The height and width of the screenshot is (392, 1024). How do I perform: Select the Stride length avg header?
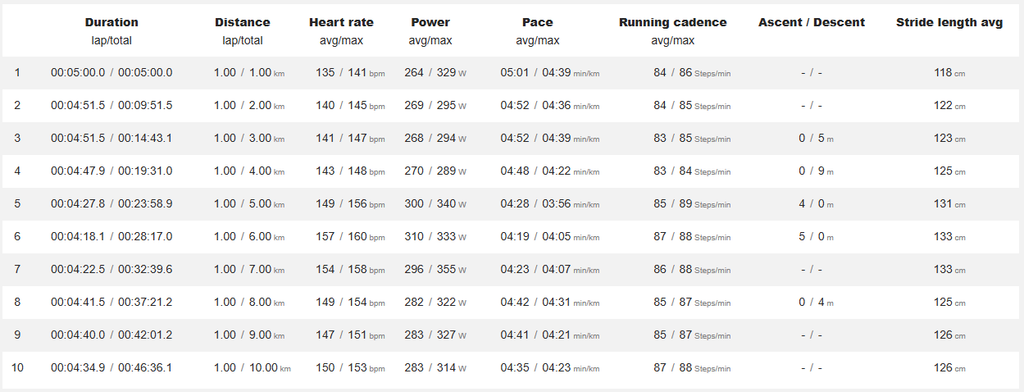[x=950, y=22]
